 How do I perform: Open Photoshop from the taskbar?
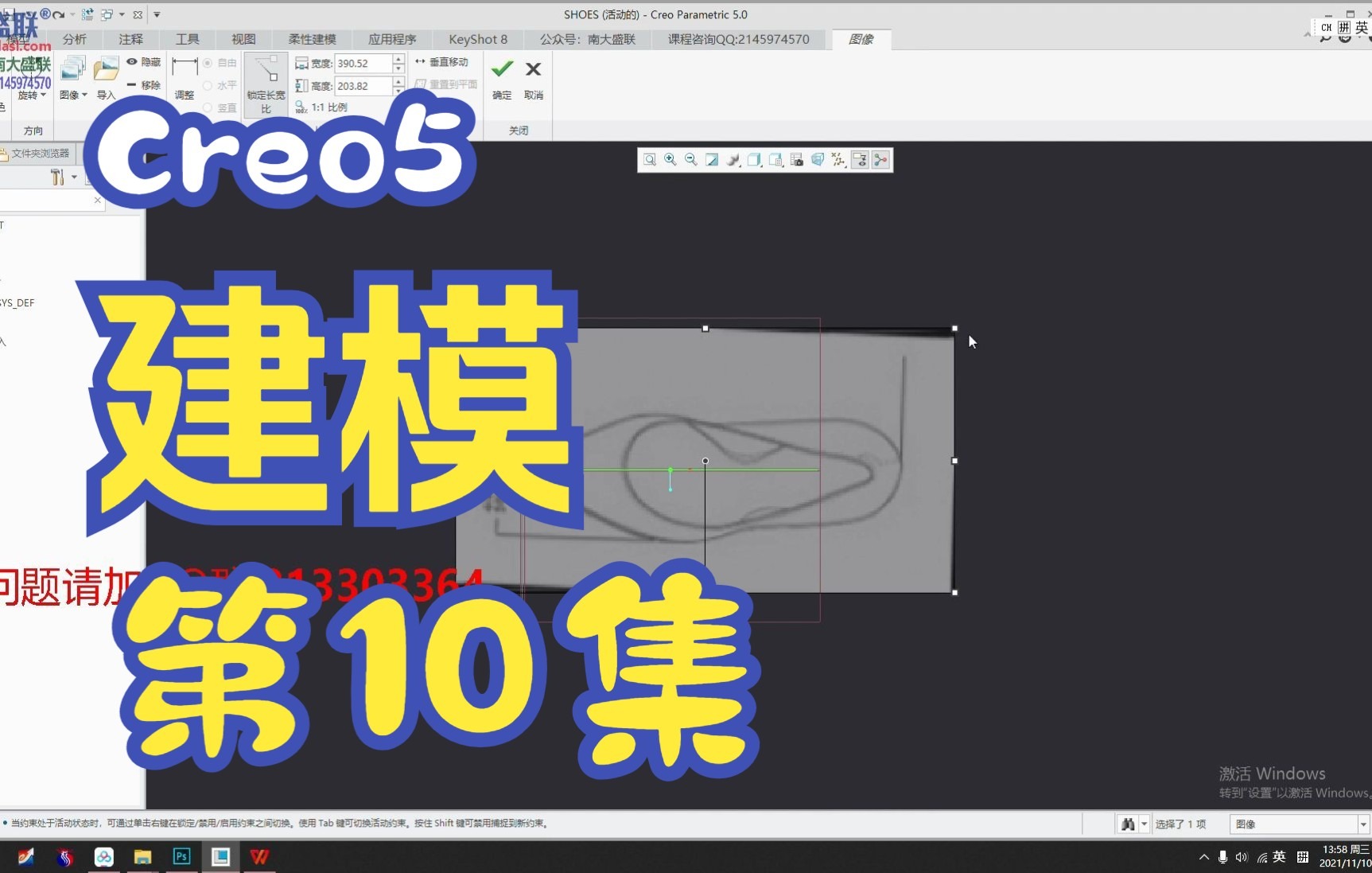[181, 857]
